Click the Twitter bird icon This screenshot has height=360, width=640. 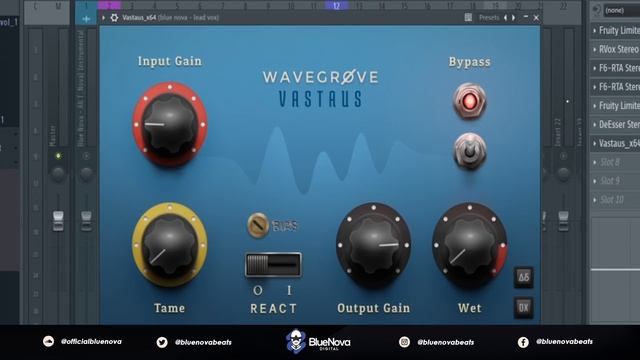[162, 342]
